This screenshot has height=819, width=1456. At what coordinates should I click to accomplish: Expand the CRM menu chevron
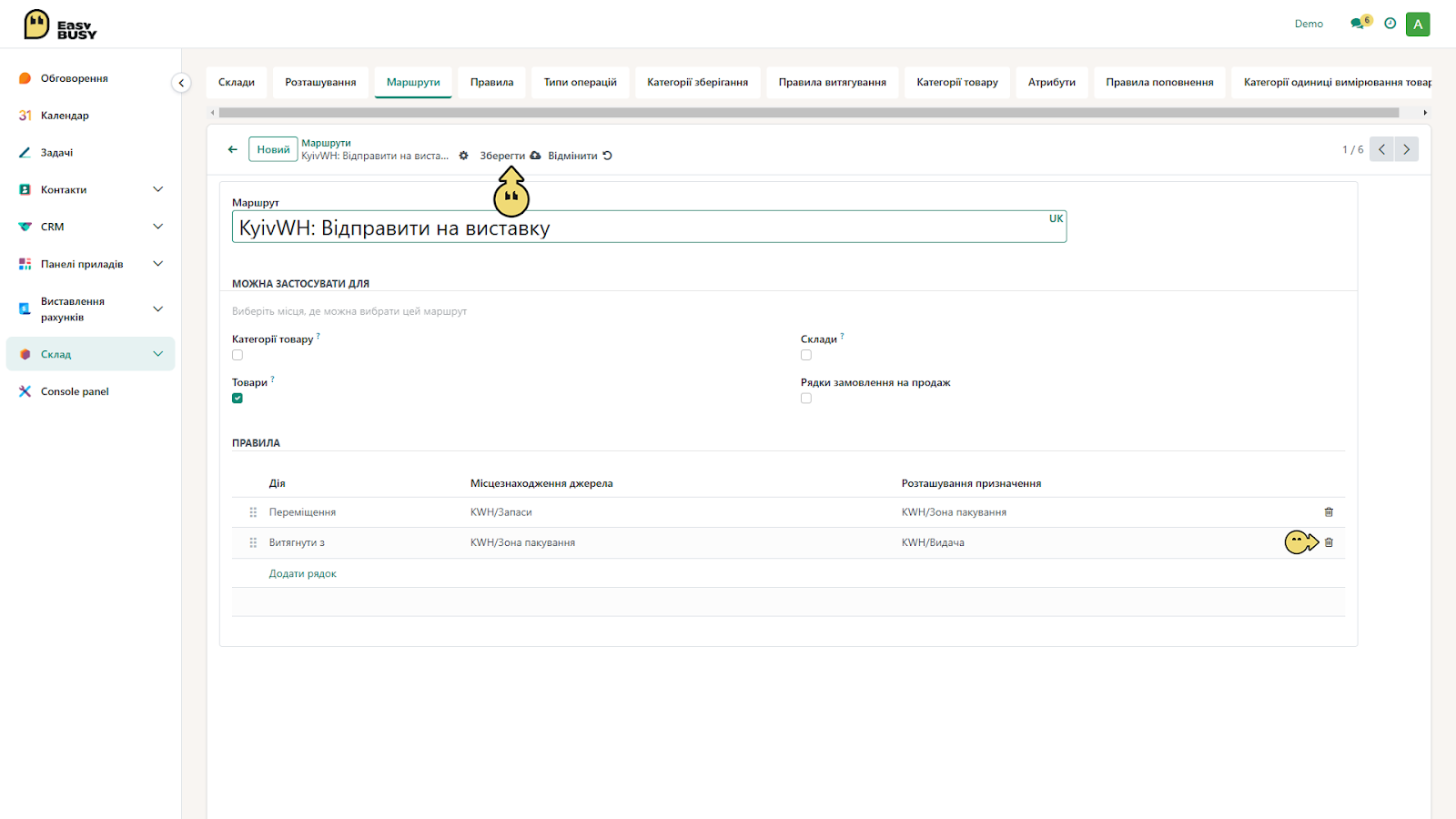(x=158, y=227)
